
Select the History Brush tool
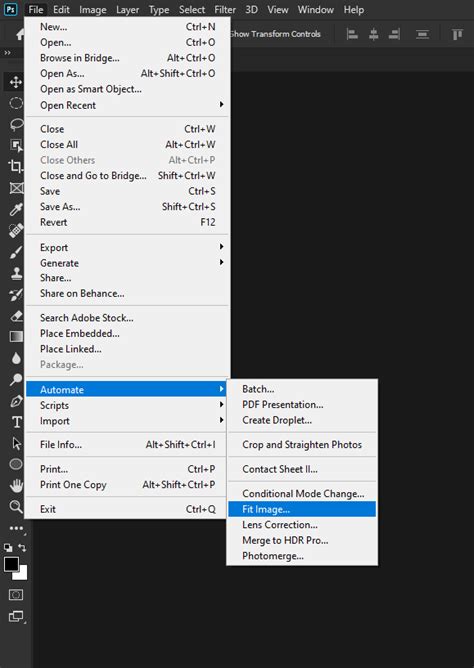[16, 294]
